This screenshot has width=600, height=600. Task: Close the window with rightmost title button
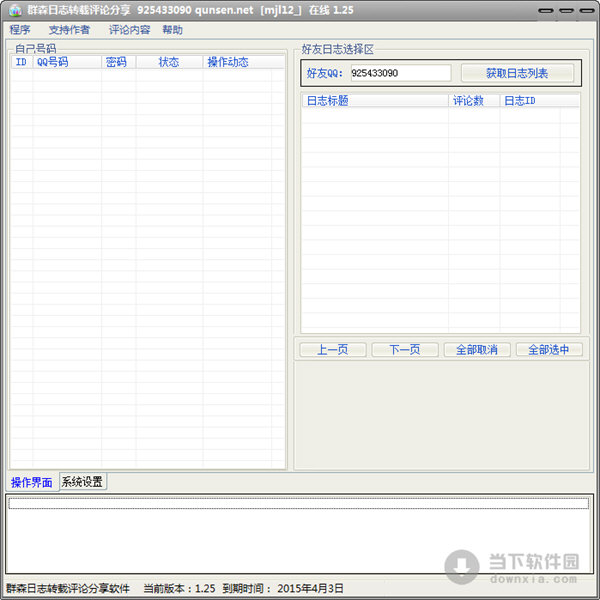click(587, 10)
